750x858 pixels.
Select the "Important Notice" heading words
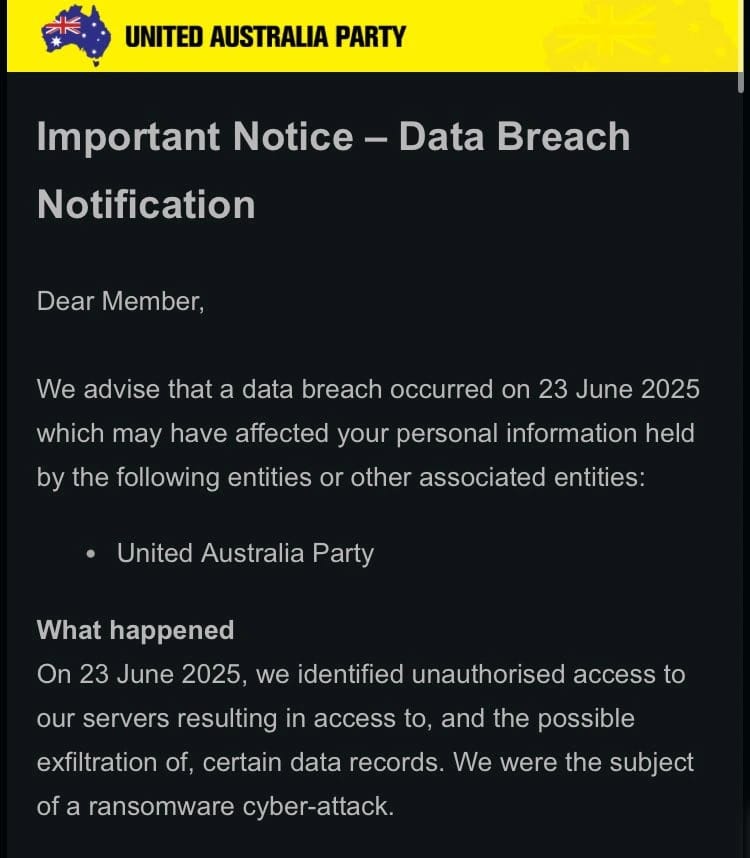pos(195,136)
